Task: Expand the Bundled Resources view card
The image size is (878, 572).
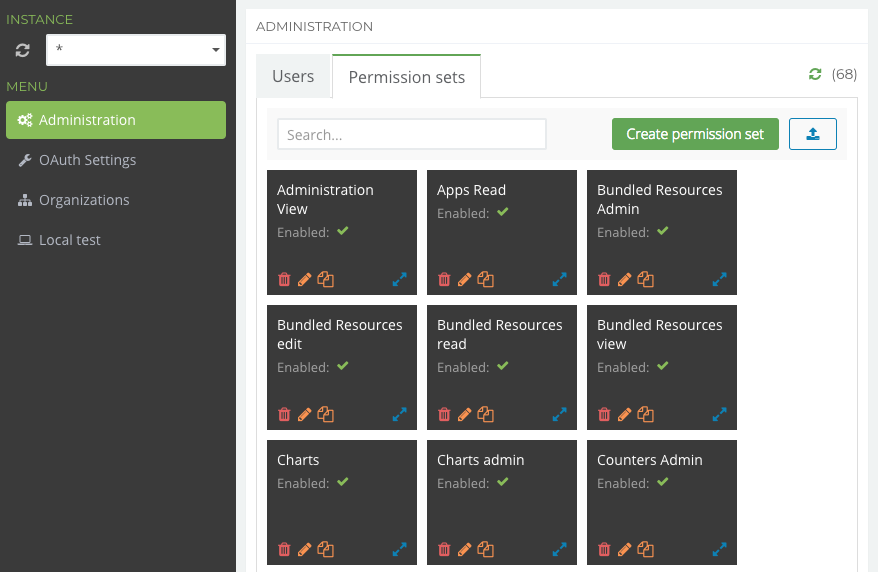Action: point(719,414)
